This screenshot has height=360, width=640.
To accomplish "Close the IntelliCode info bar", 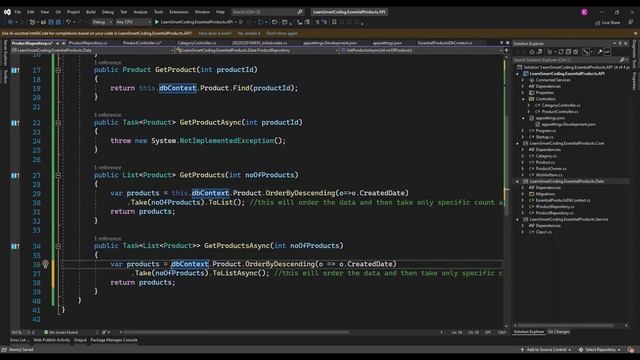I will [635, 33].
